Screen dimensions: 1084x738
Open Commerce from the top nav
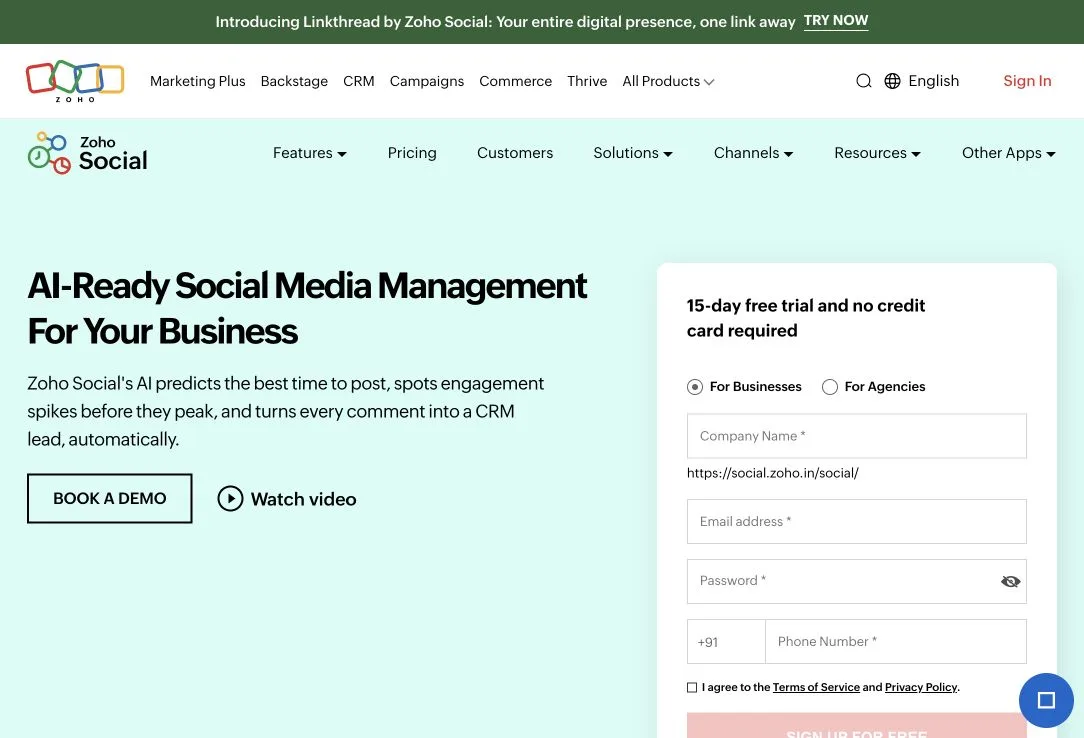(x=516, y=81)
